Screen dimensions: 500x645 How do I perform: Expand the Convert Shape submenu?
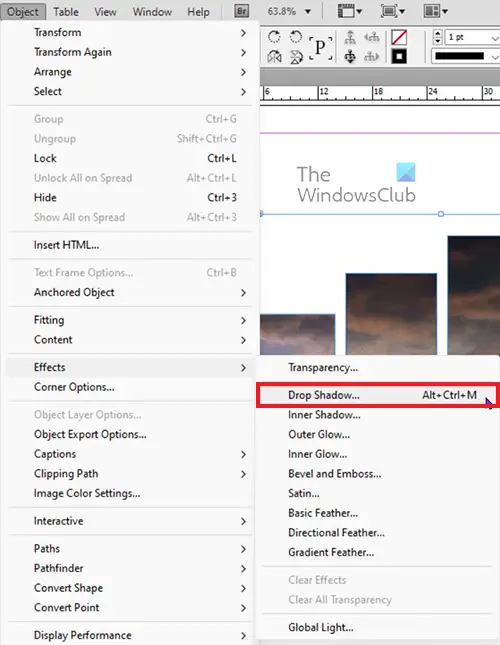[130, 588]
